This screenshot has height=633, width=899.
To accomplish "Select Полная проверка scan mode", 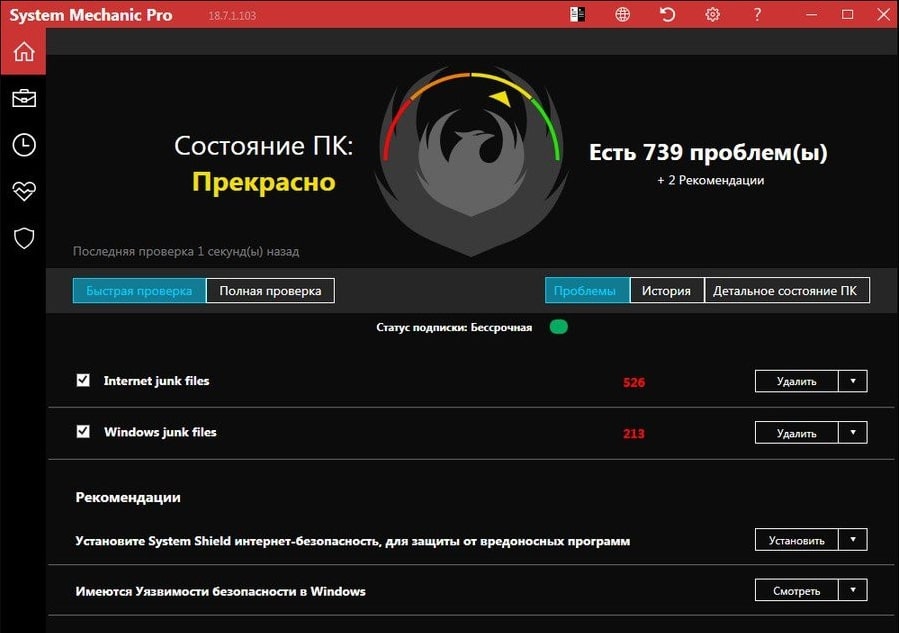I will [x=270, y=291].
